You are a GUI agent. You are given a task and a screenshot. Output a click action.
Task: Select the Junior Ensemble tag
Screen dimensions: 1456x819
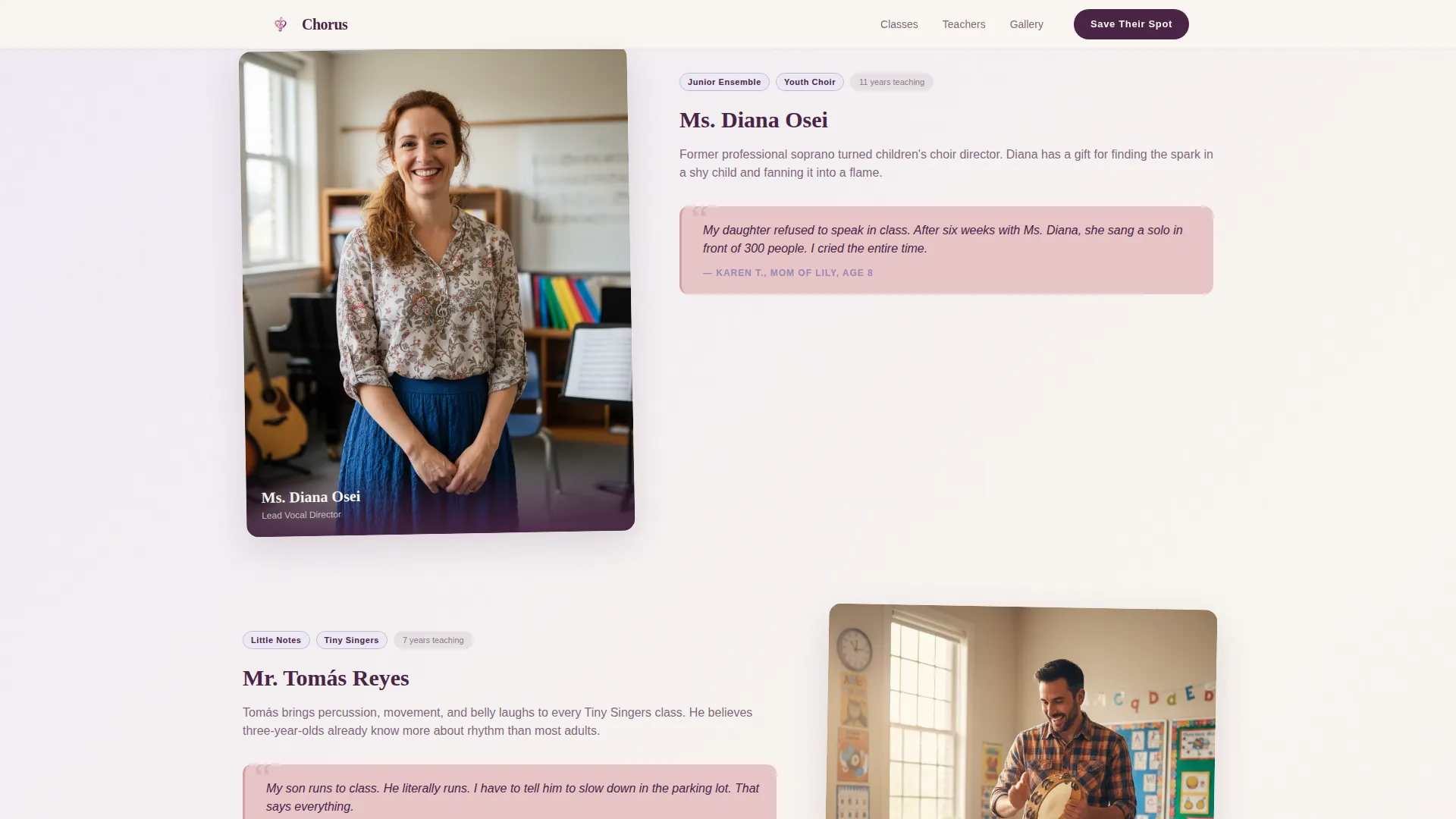pos(724,82)
